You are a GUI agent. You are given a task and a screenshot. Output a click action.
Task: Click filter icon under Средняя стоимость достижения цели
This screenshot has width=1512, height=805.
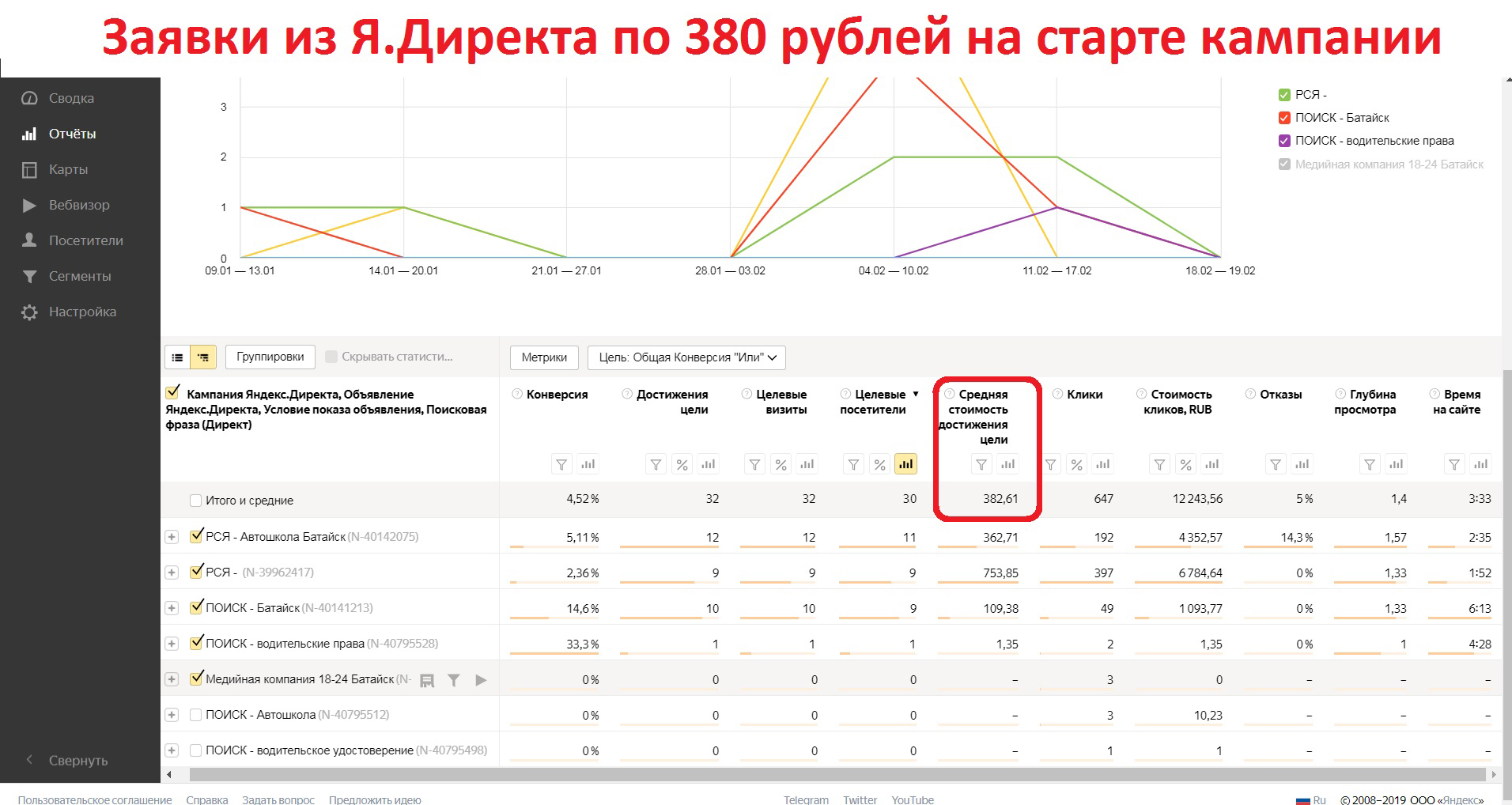981,465
